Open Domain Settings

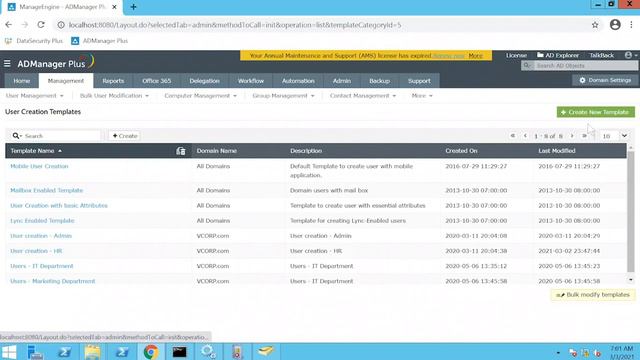coord(606,80)
